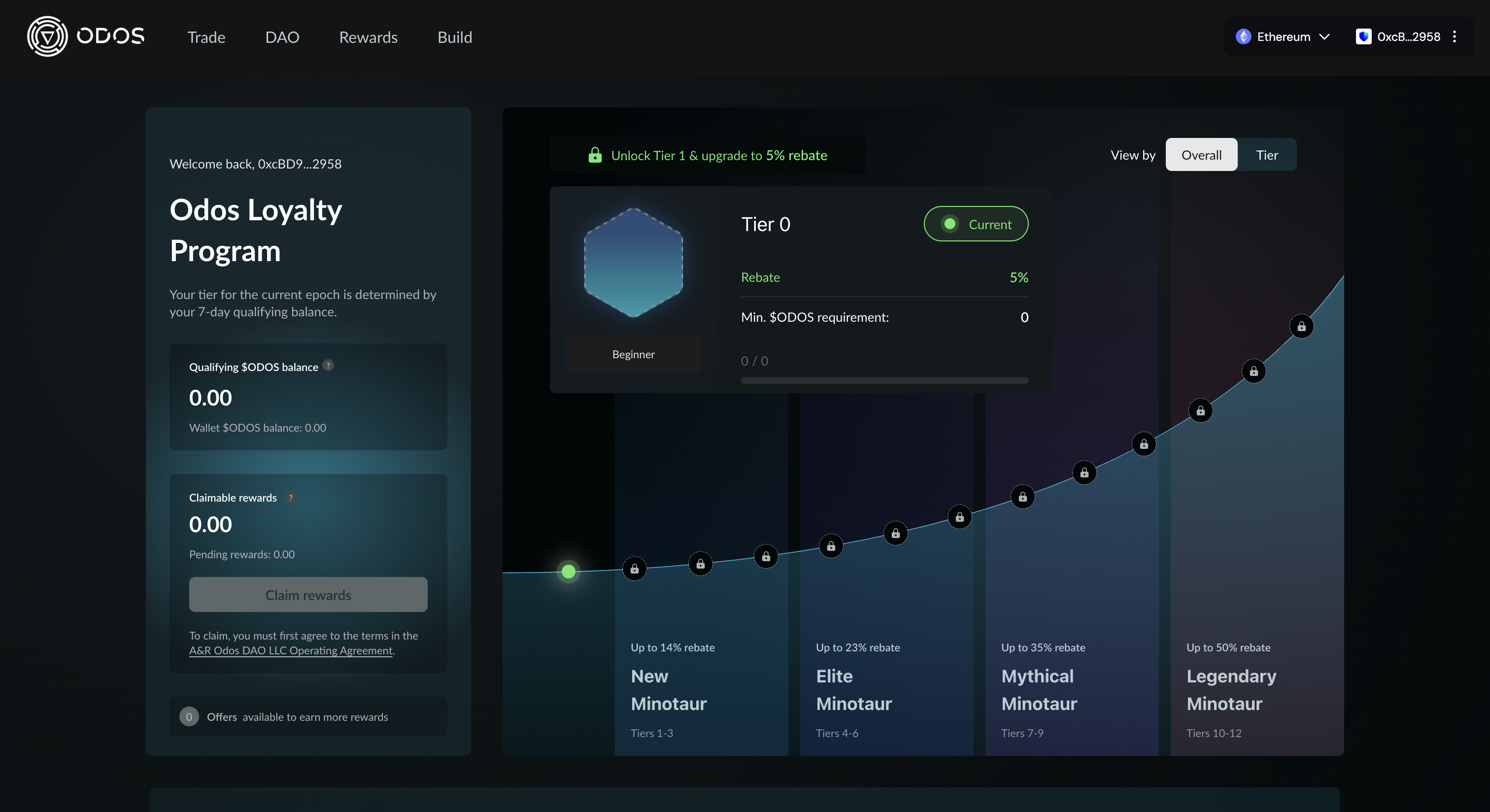The width and height of the screenshot is (1490, 812).
Task: Click the Tier 0 hexagon badge
Action: coord(633,262)
